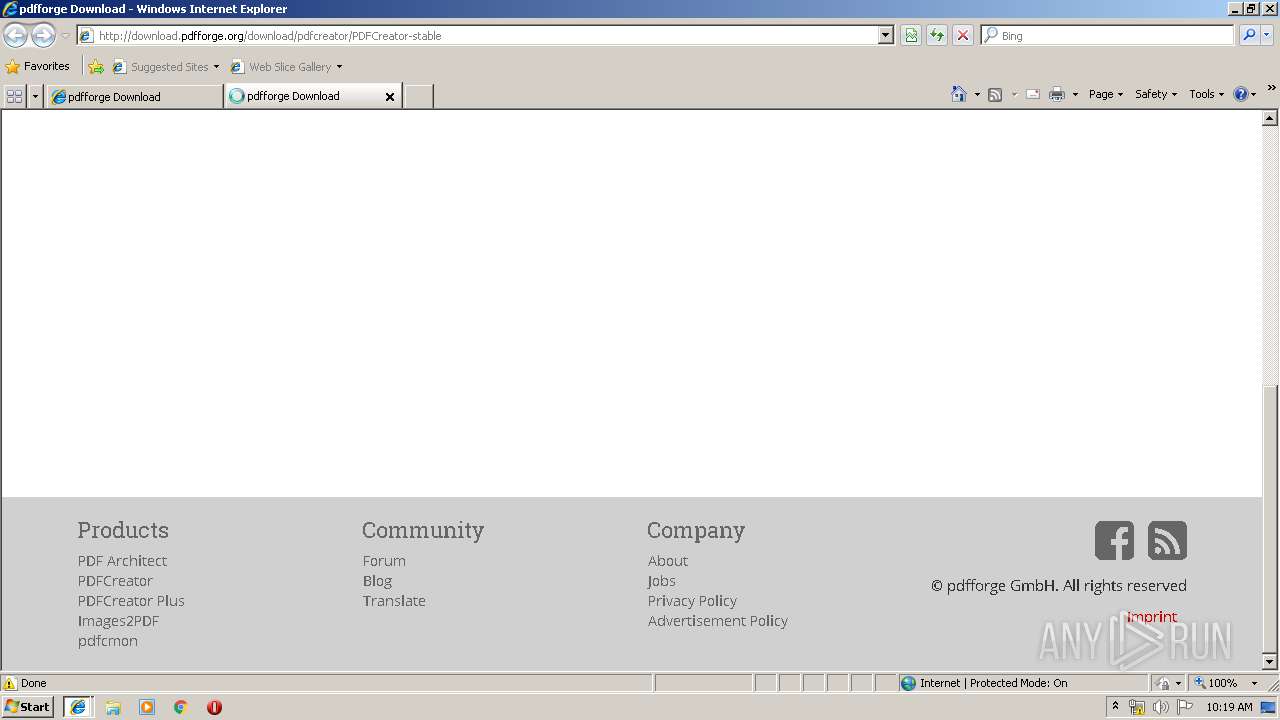Open Favorites star button
Screen dimensions: 1280x720
(x=38, y=67)
